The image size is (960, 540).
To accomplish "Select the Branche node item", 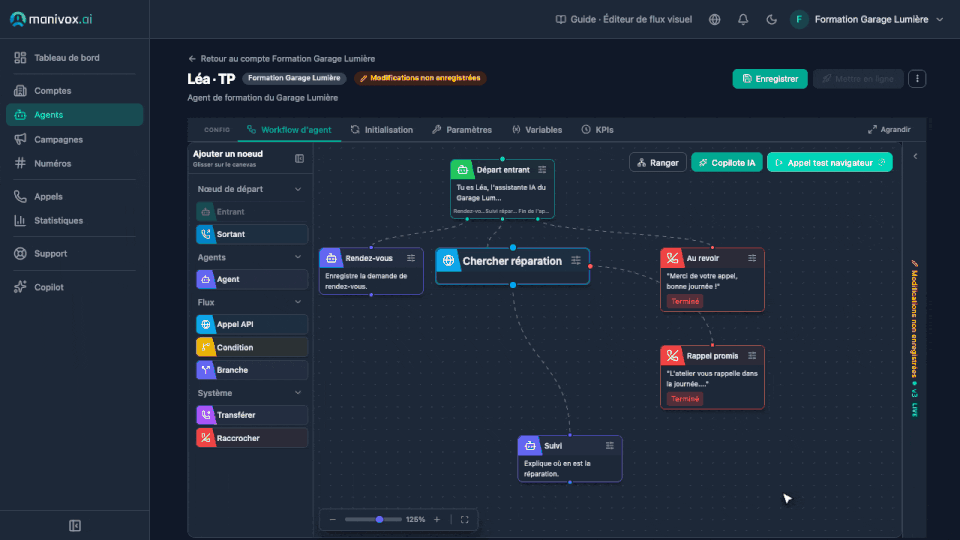I will pos(252,370).
